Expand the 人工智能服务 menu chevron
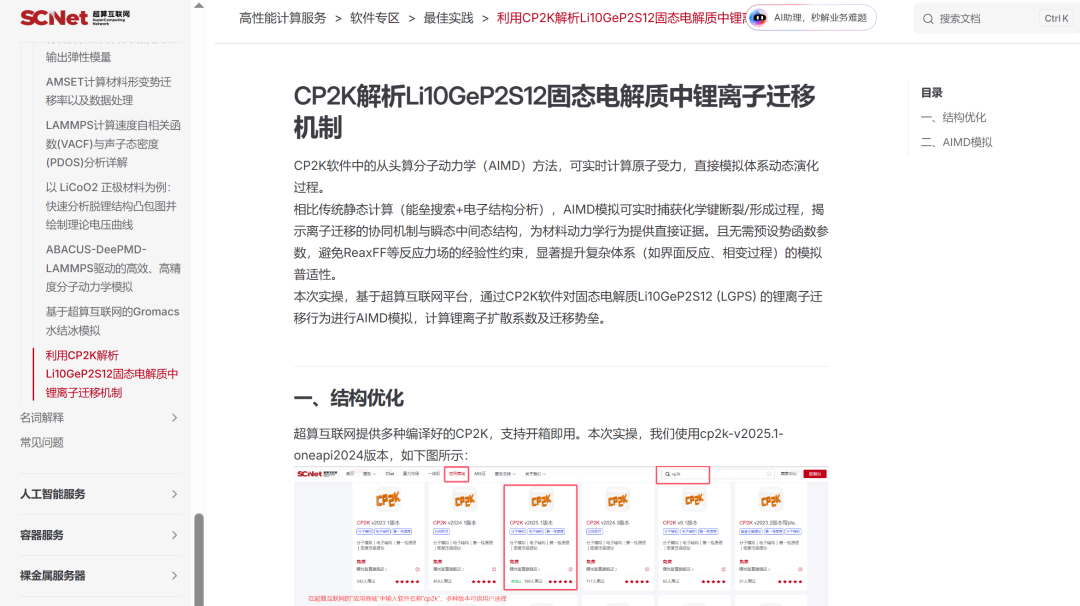Image resolution: width=1080 pixels, height=606 pixels. [x=174, y=494]
